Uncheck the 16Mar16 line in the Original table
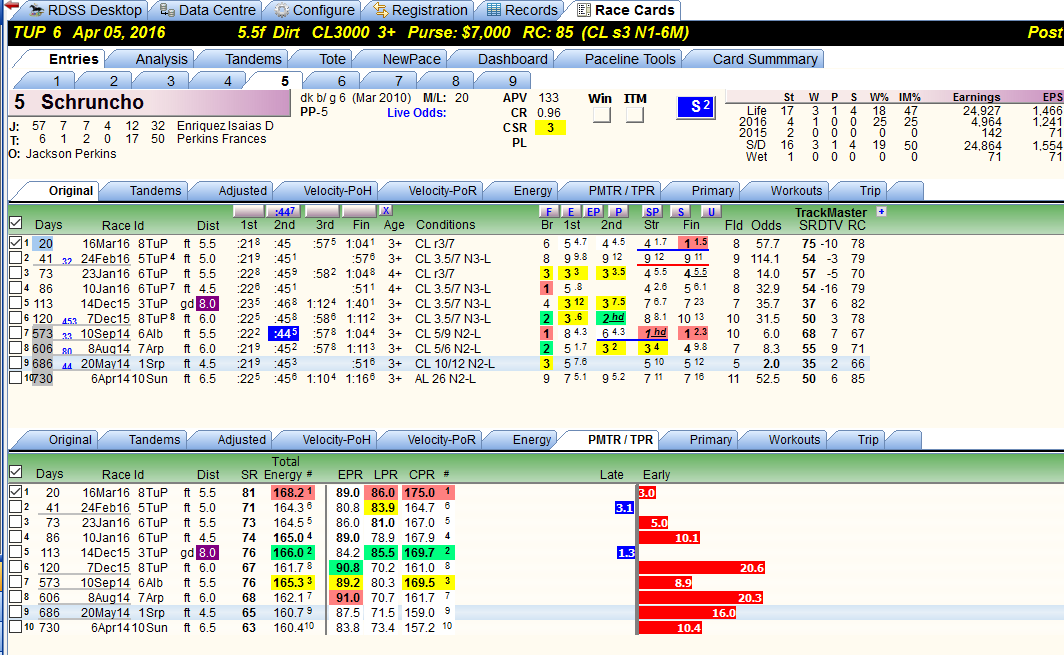1064x655 pixels. point(16,243)
